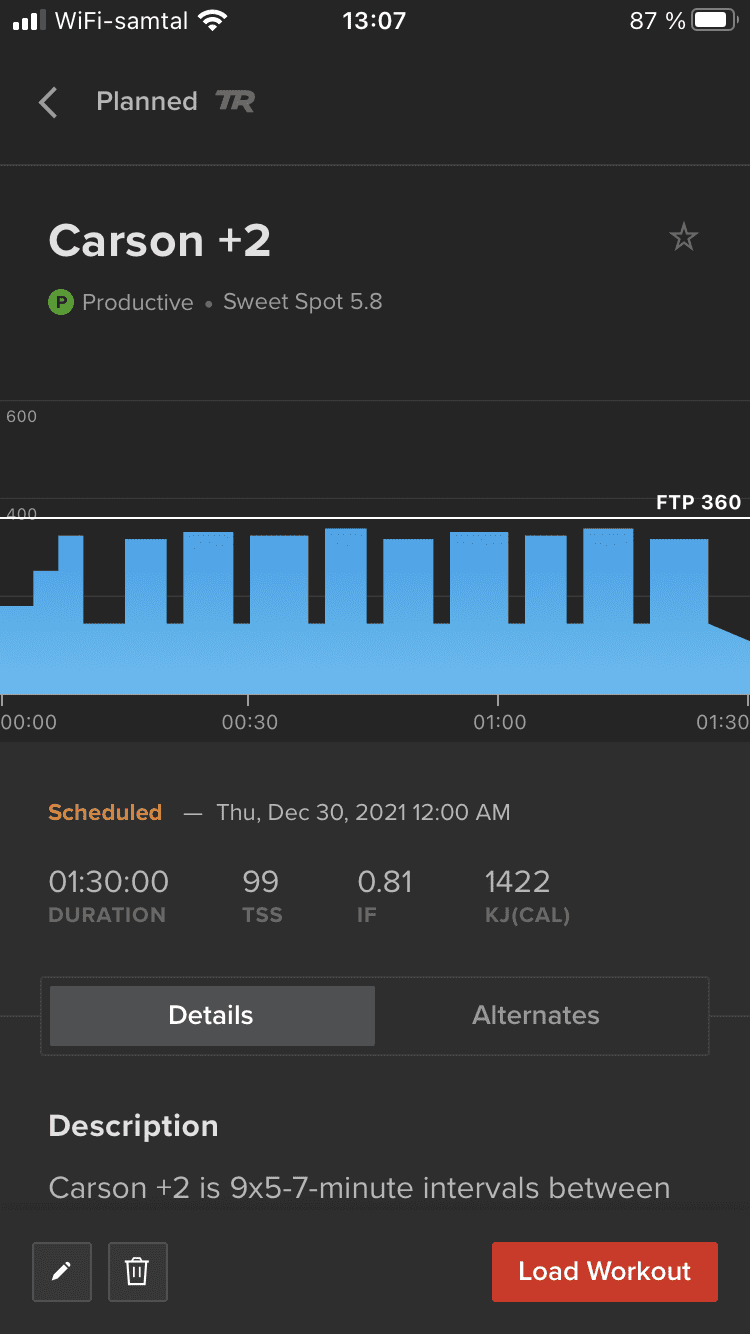Tap the Carson +2 workout title
Image resolution: width=750 pixels, height=1334 pixels.
(x=160, y=241)
